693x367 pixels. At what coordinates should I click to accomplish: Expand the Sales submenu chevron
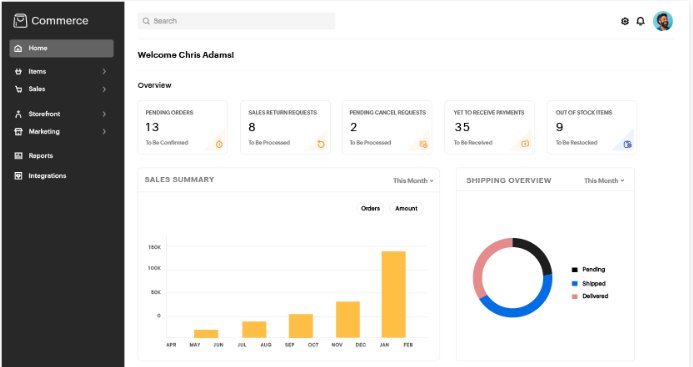[104, 89]
